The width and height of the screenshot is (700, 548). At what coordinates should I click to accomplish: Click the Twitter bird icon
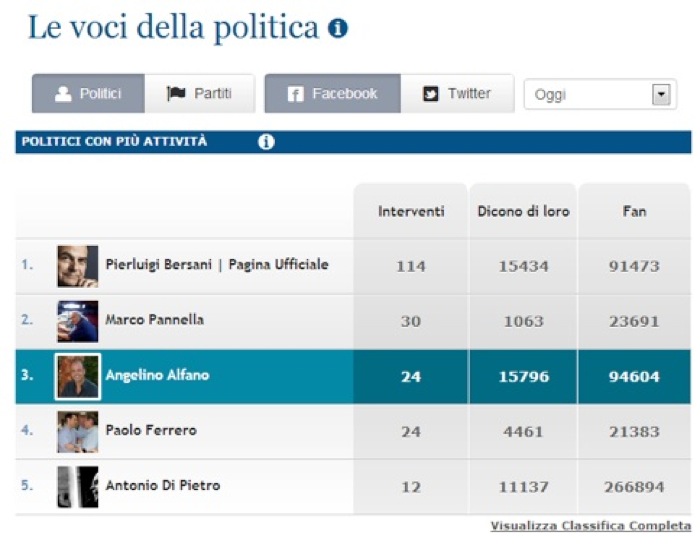coord(431,94)
